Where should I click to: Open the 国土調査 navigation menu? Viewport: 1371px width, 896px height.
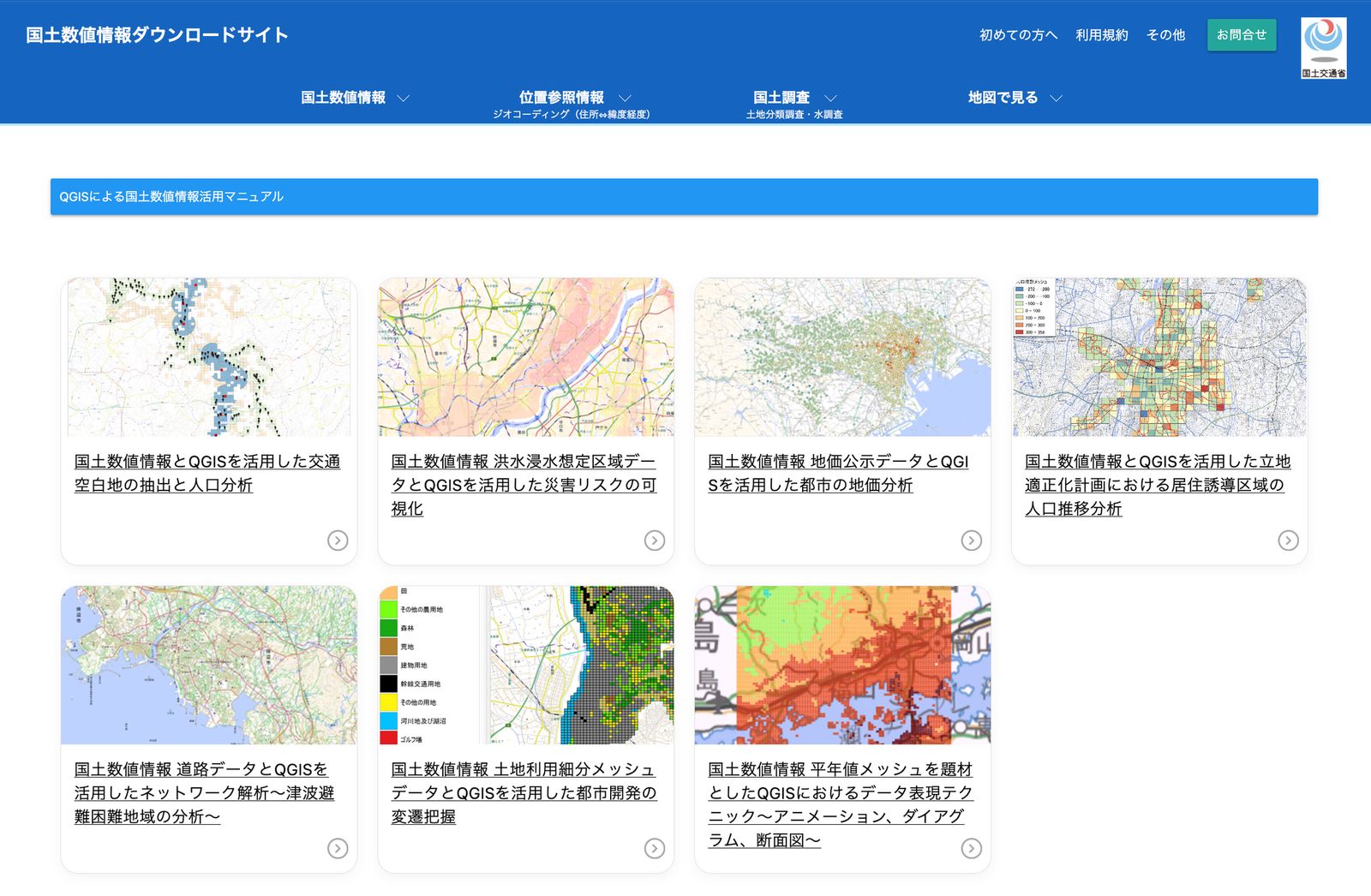click(x=781, y=98)
